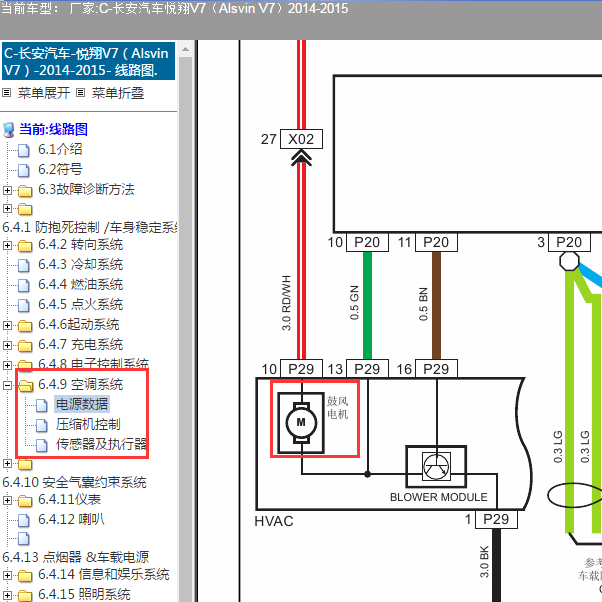Click the BLOWER MODULE transistor symbol
The height and width of the screenshot is (602, 602).
coord(436,466)
